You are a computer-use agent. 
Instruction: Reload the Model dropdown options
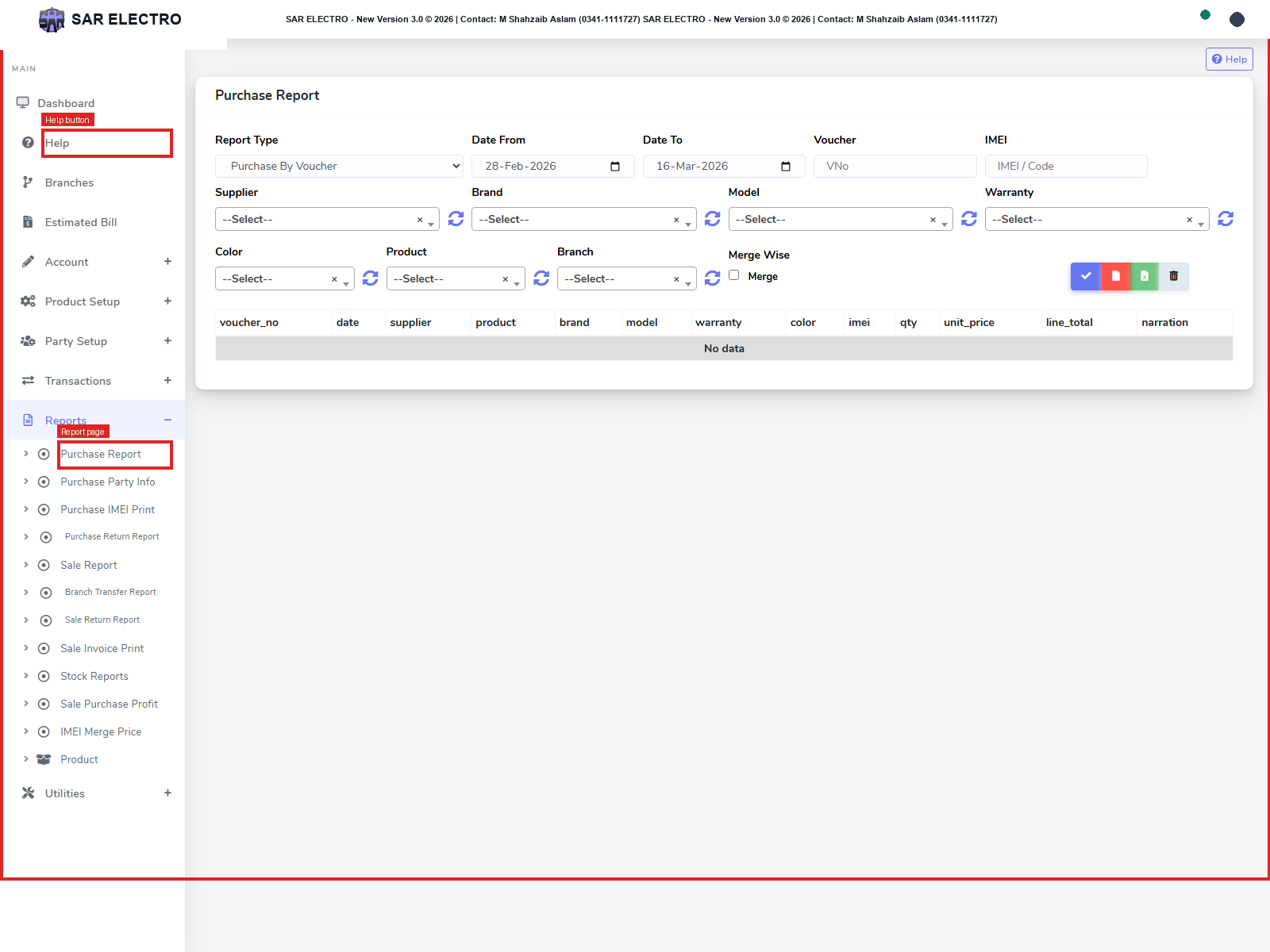969,219
